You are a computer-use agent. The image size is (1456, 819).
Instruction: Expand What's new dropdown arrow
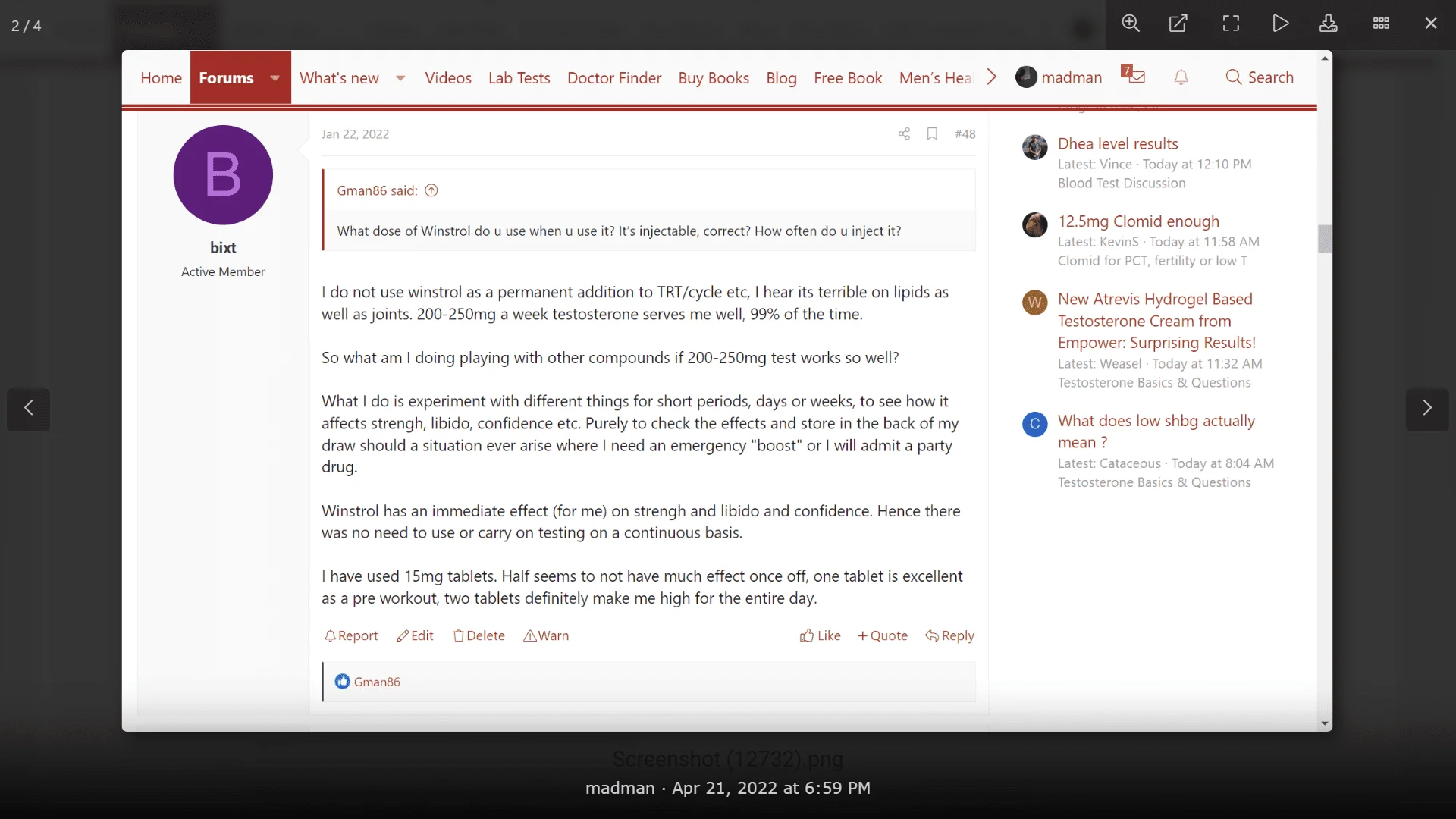coord(400,77)
